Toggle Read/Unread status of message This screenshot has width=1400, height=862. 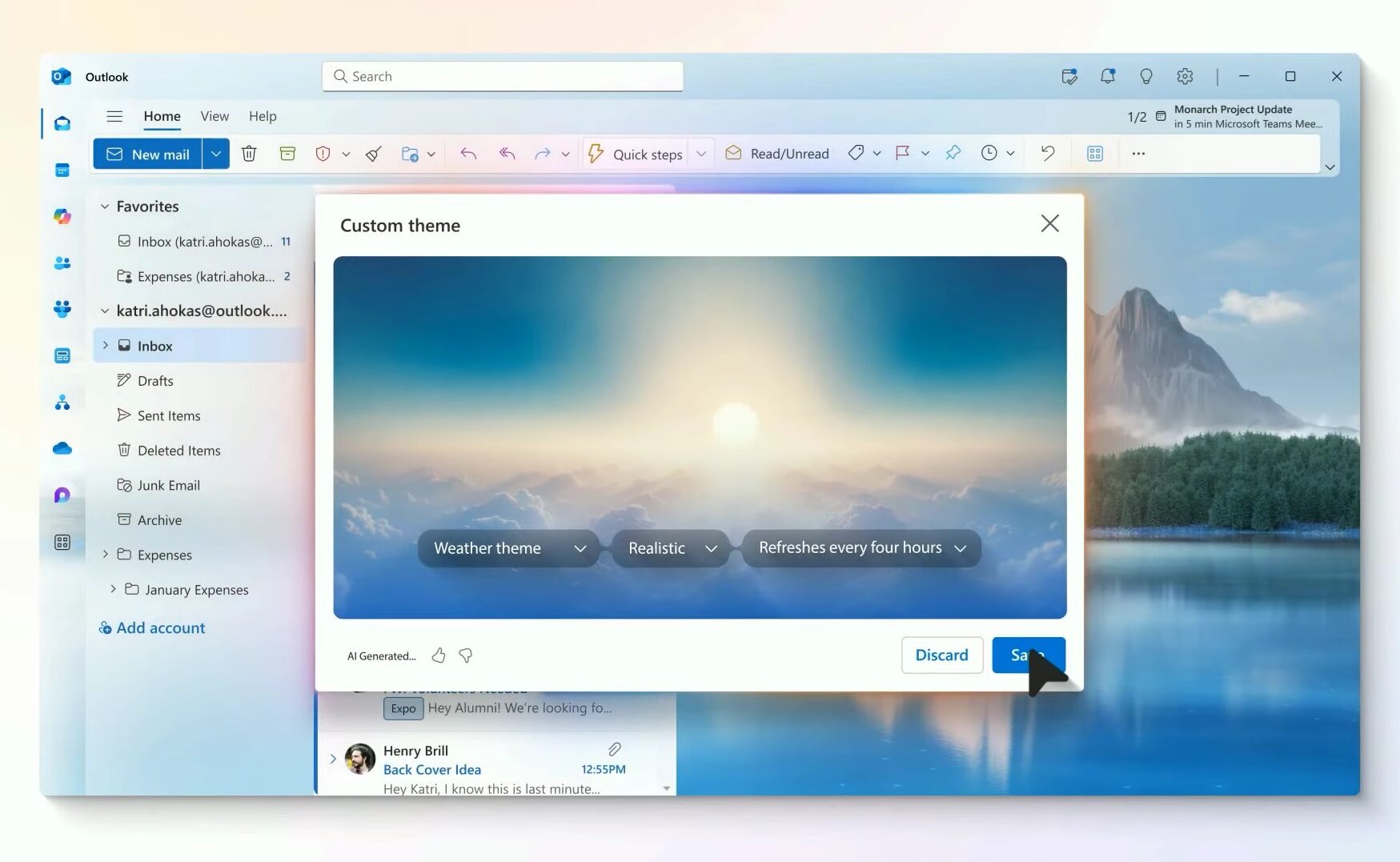point(777,154)
